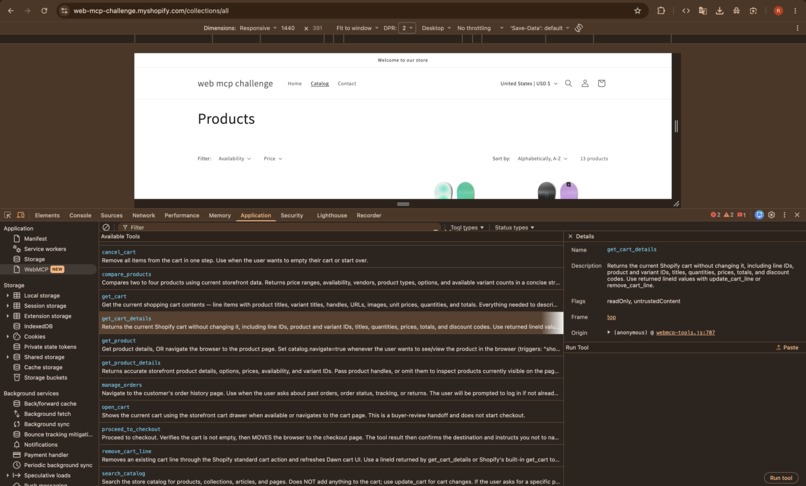Image resolution: width=806 pixels, height=486 pixels.
Task: Open the store shopping cart icon
Action: pyautogui.click(x=601, y=83)
